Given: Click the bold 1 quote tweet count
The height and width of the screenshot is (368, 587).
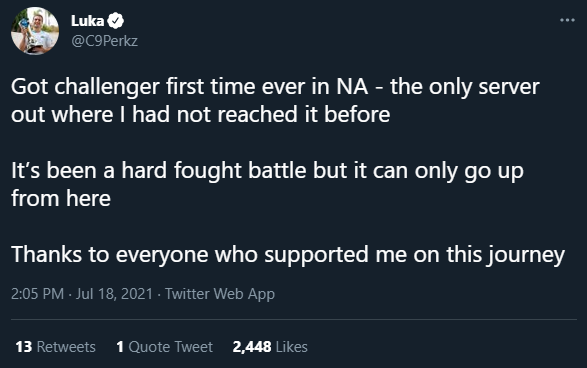Looking at the screenshot, I should (120, 347).
